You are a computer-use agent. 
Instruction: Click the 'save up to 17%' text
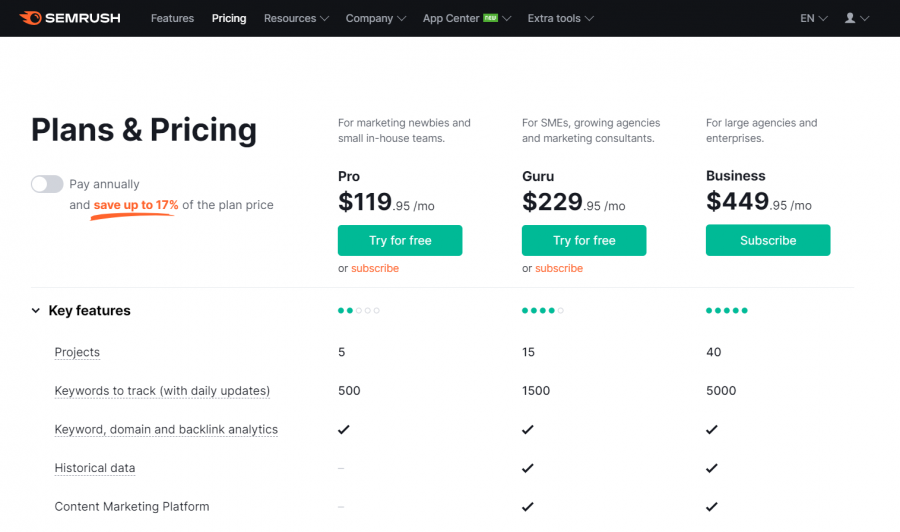[x=136, y=205]
